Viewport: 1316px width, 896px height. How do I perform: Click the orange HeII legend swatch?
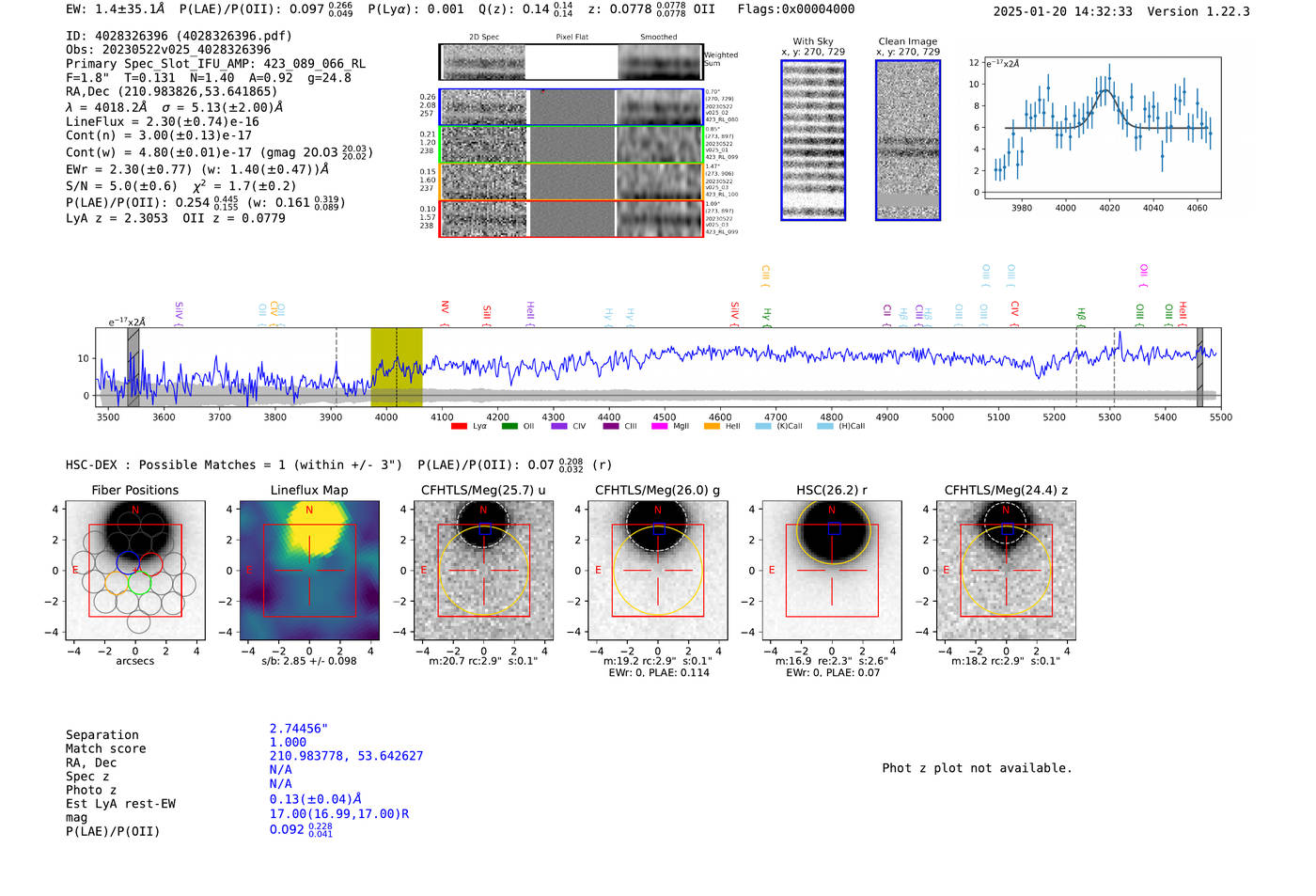712,427
